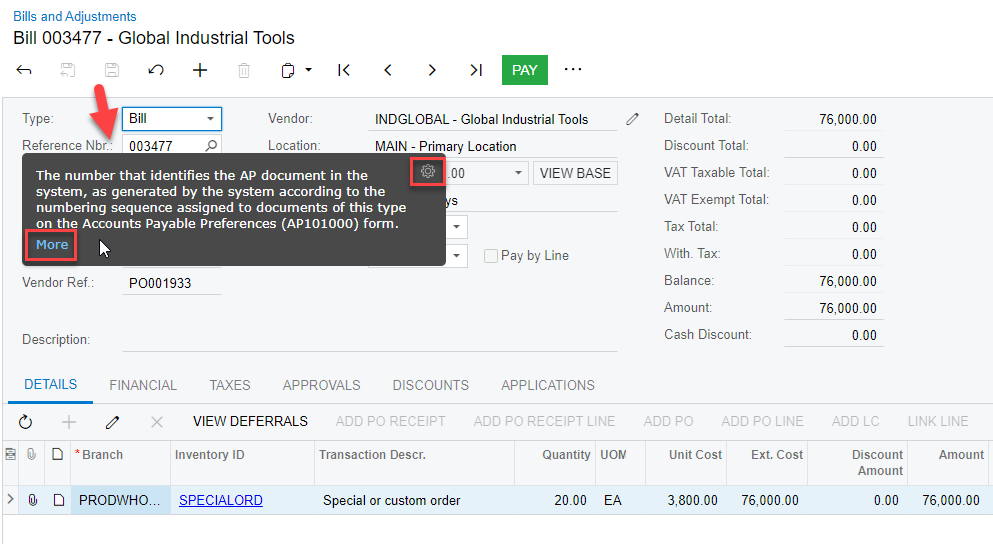
Task: Open the SPECIALORD inventory link
Action: [220, 500]
